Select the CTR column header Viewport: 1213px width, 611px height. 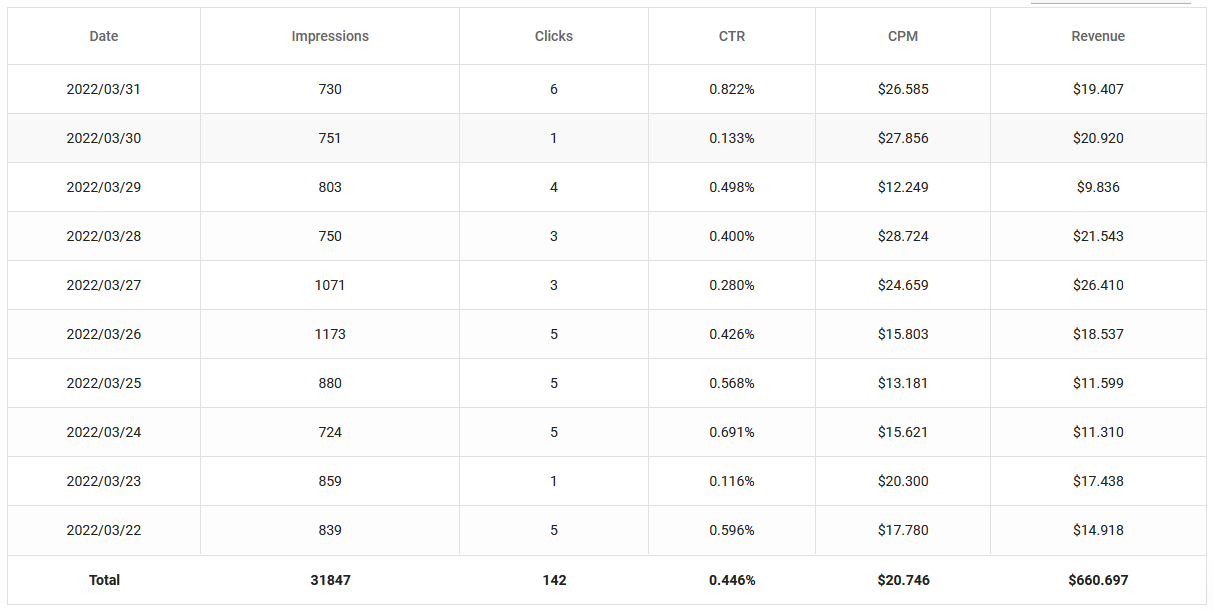coord(732,36)
